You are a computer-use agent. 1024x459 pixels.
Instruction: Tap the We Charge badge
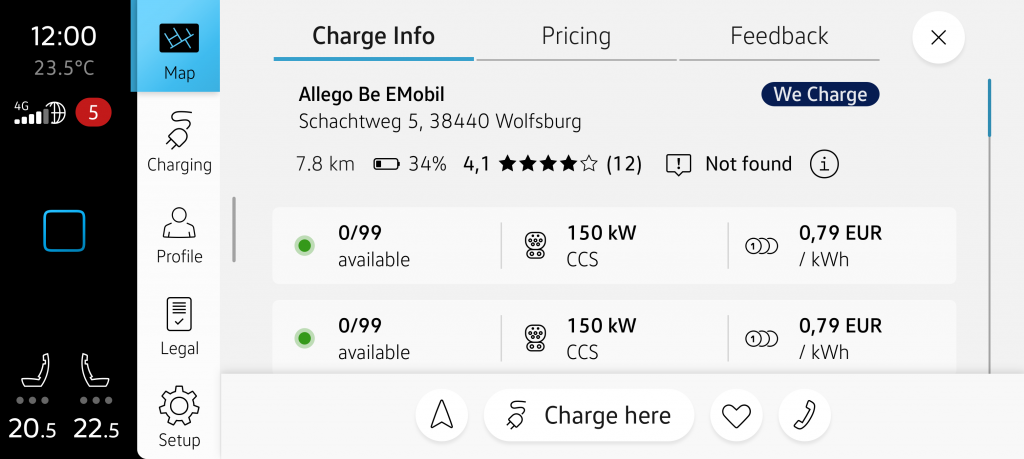[820, 95]
